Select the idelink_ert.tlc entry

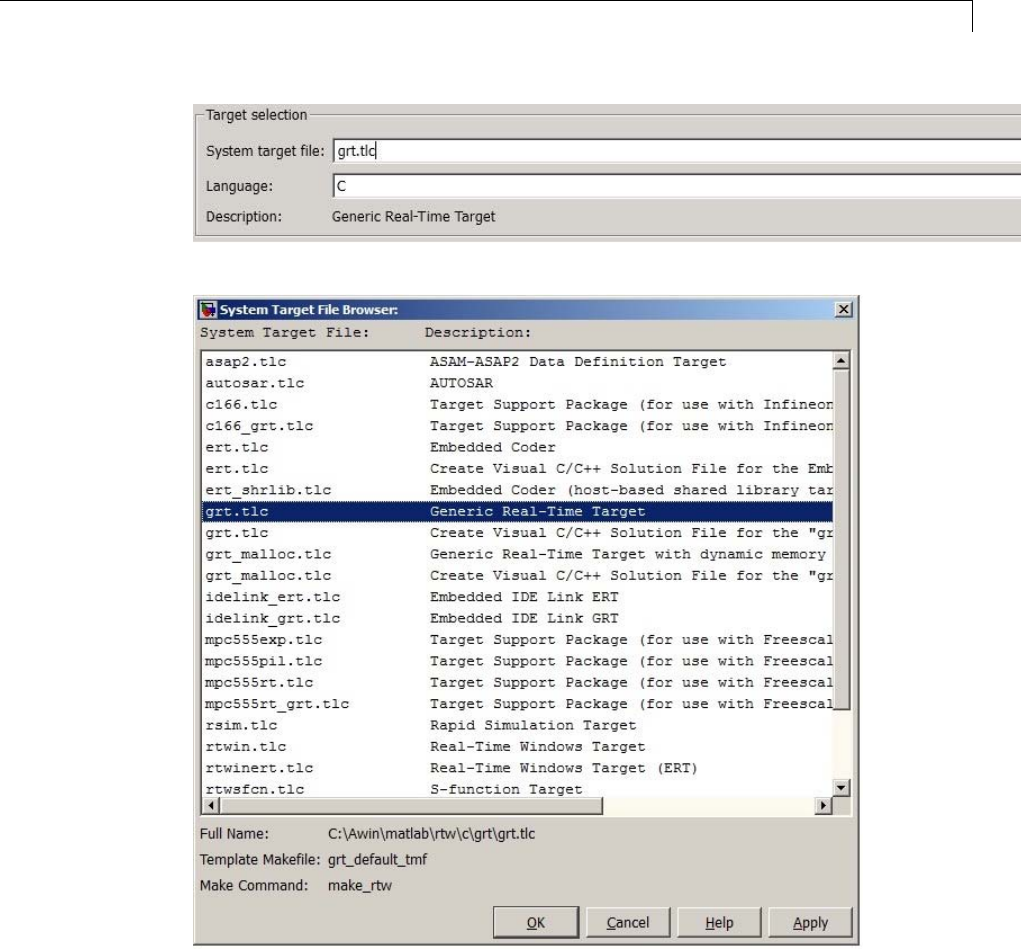click(x=518, y=597)
